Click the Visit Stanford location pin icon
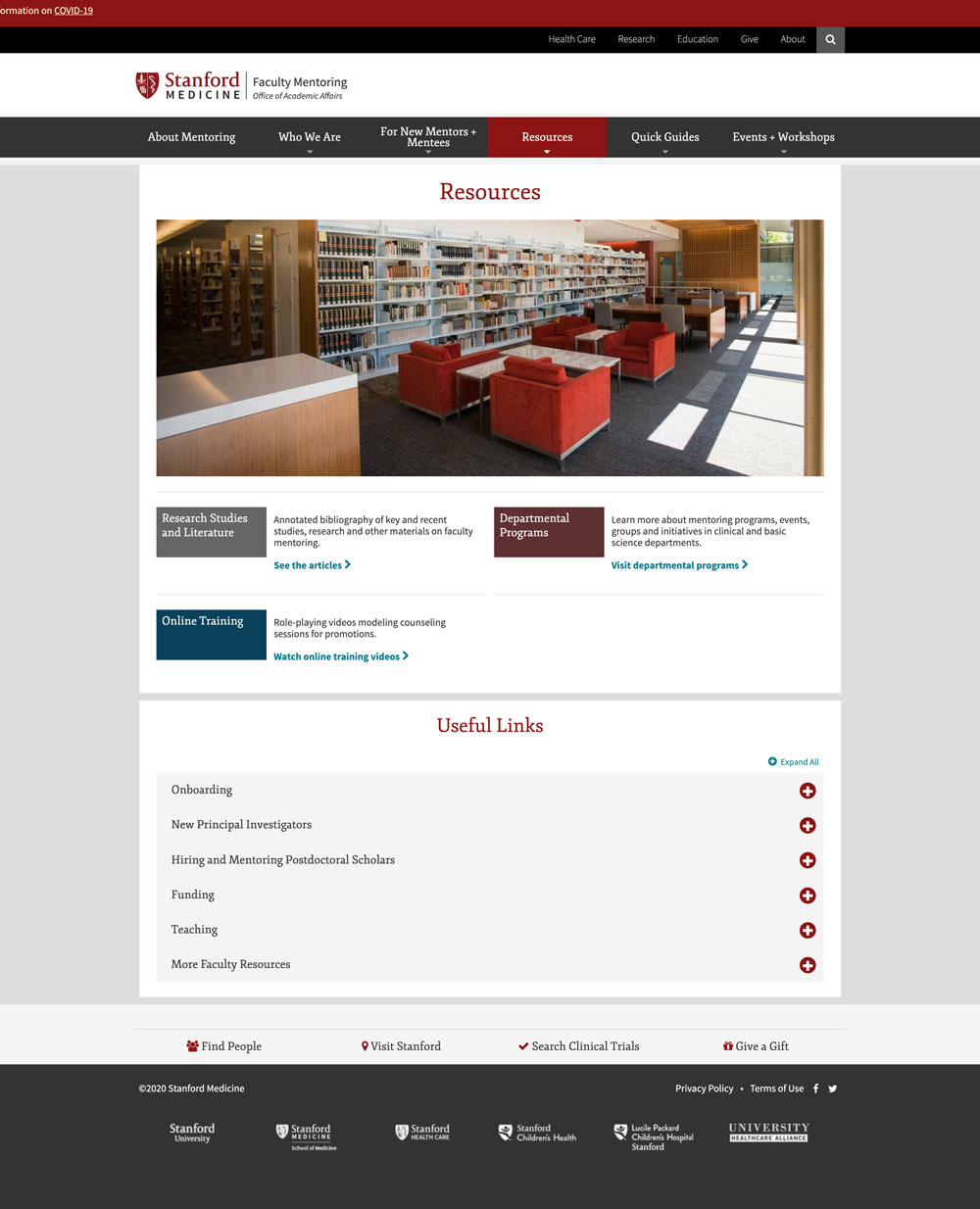The image size is (980, 1209). (x=365, y=1045)
